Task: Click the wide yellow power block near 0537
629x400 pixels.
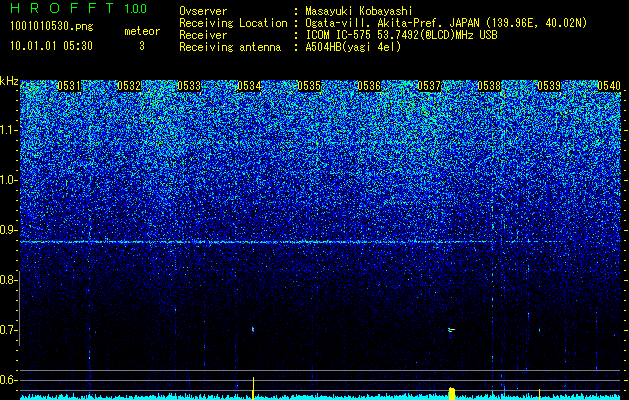Action: tap(452, 394)
